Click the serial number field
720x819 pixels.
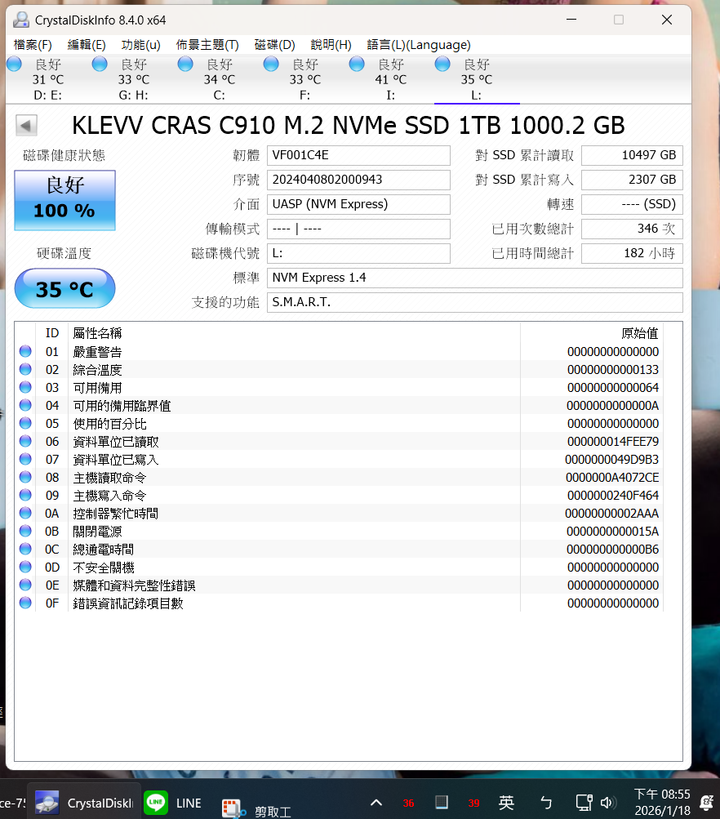click(x=358, y=180)
